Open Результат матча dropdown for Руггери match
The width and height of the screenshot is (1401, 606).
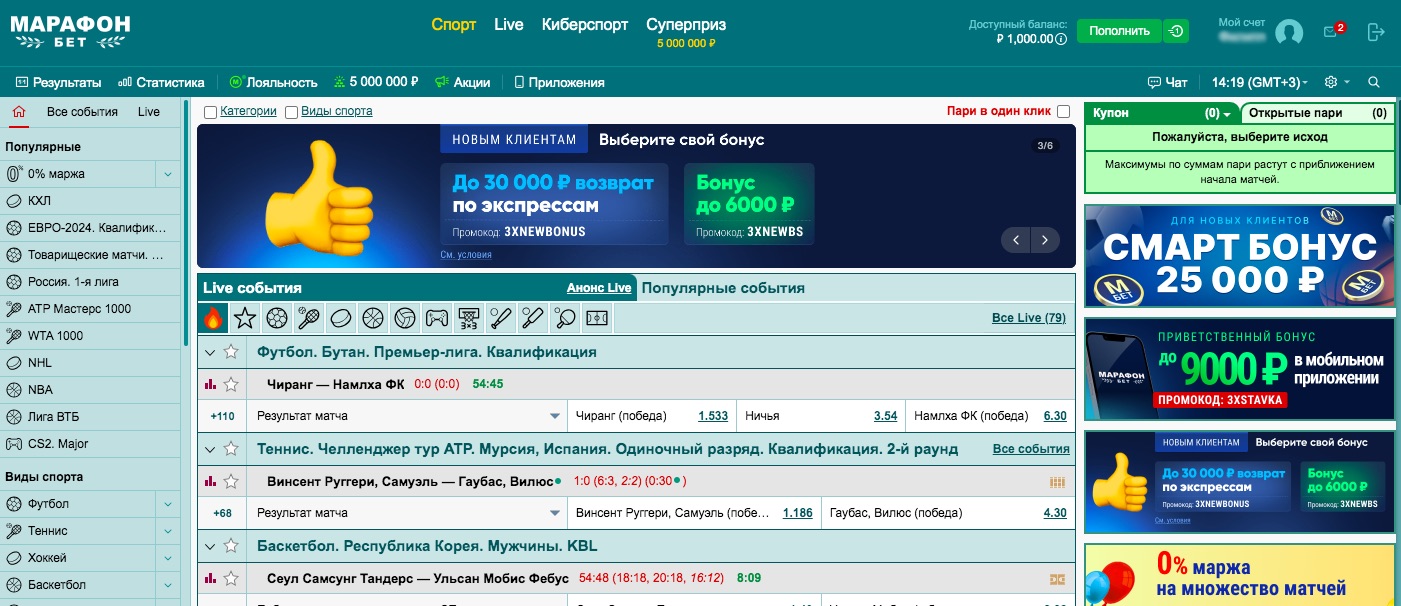409,513
